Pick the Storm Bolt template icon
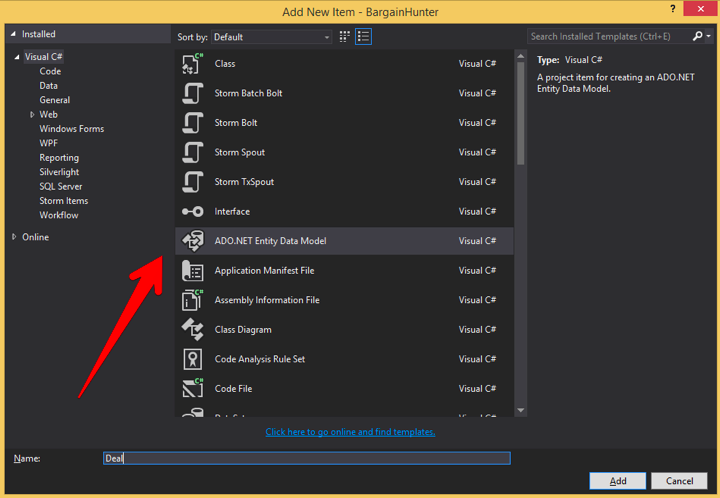Image resolution: width=720 pixels, height=498 pixels. pos(192,123)
